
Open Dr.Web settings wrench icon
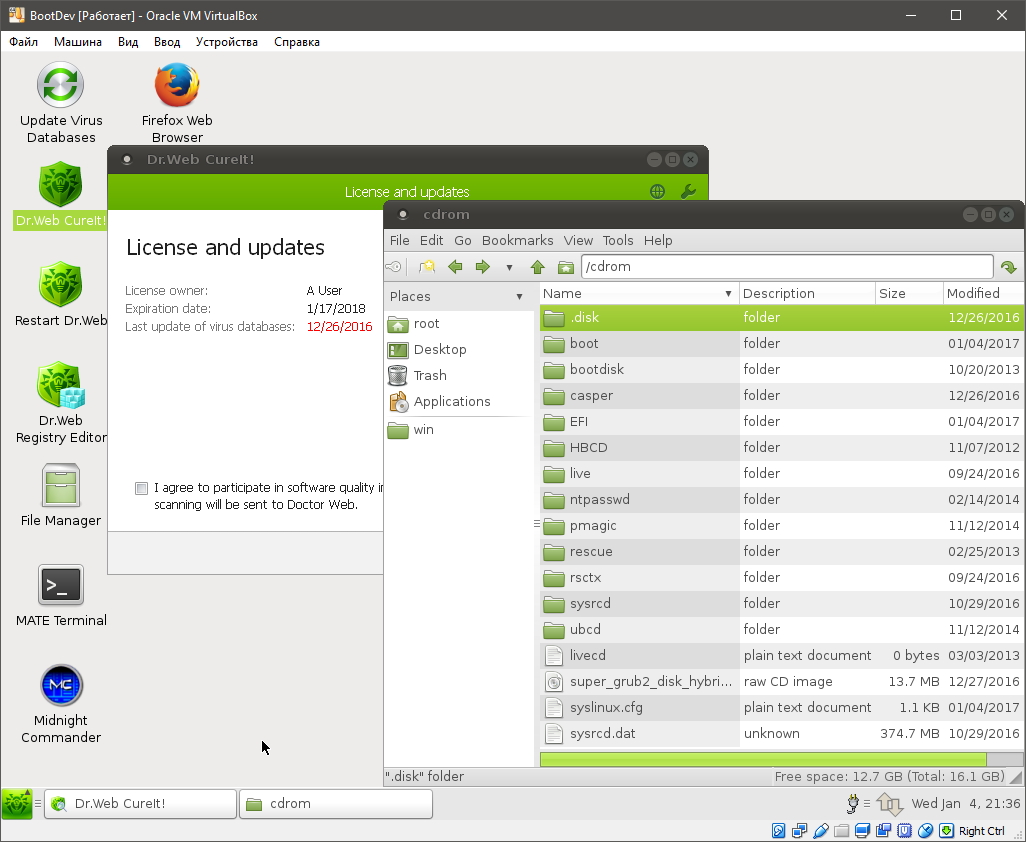pos(688,191)
